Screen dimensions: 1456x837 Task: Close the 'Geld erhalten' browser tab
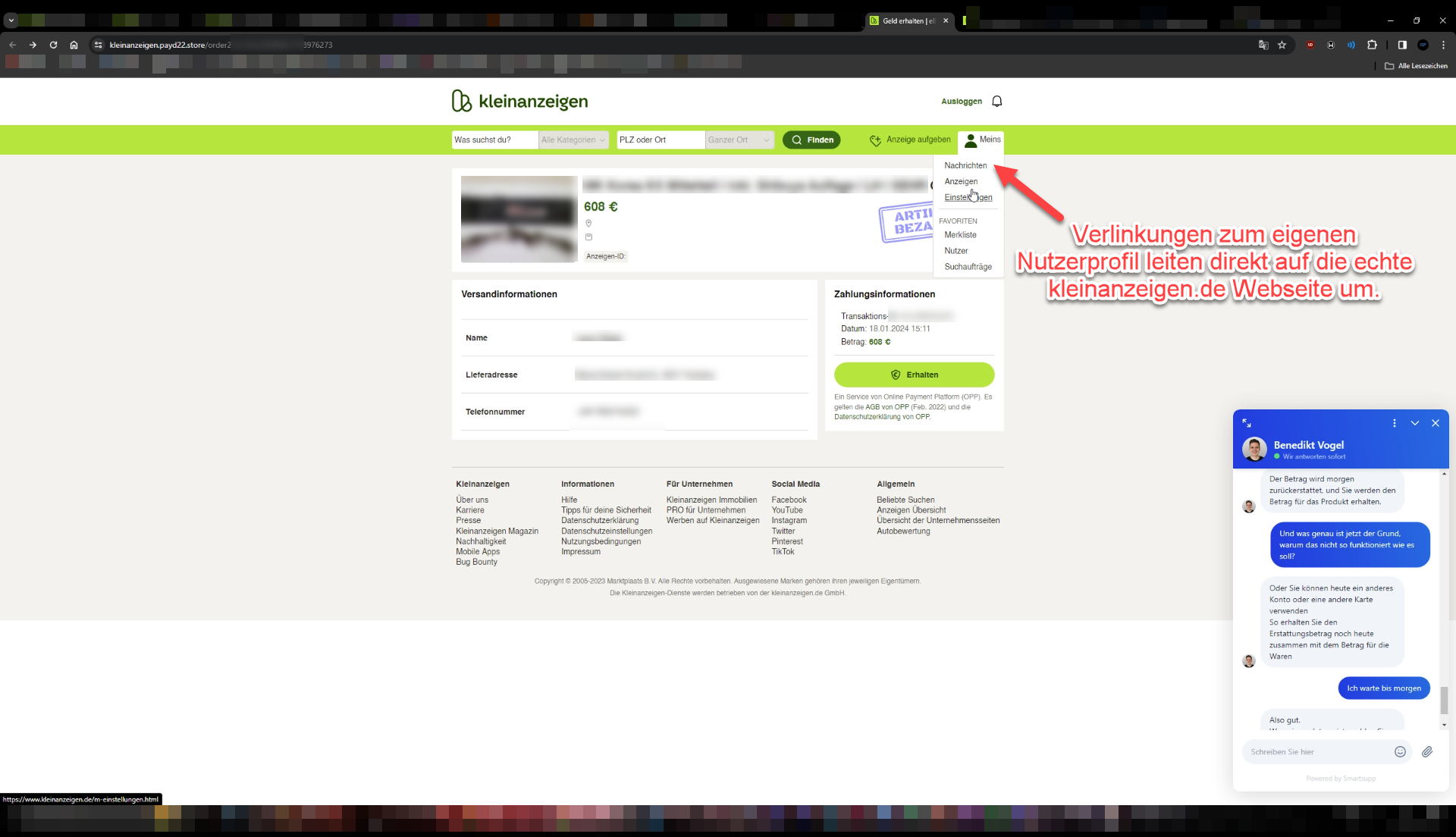tap(946, 20)
